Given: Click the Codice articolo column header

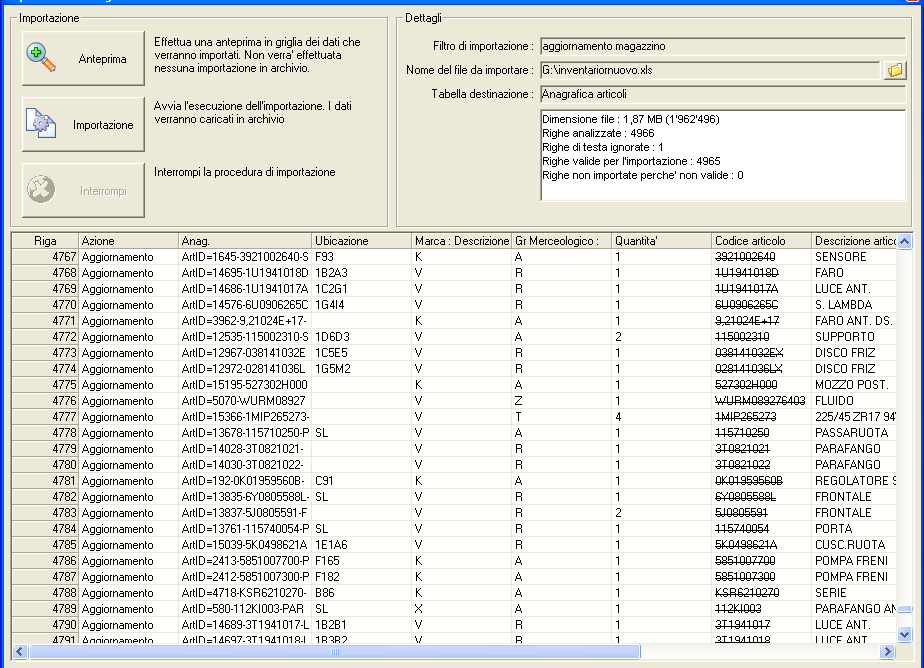Looking at the screenshot, I should [x=761, y=240].
